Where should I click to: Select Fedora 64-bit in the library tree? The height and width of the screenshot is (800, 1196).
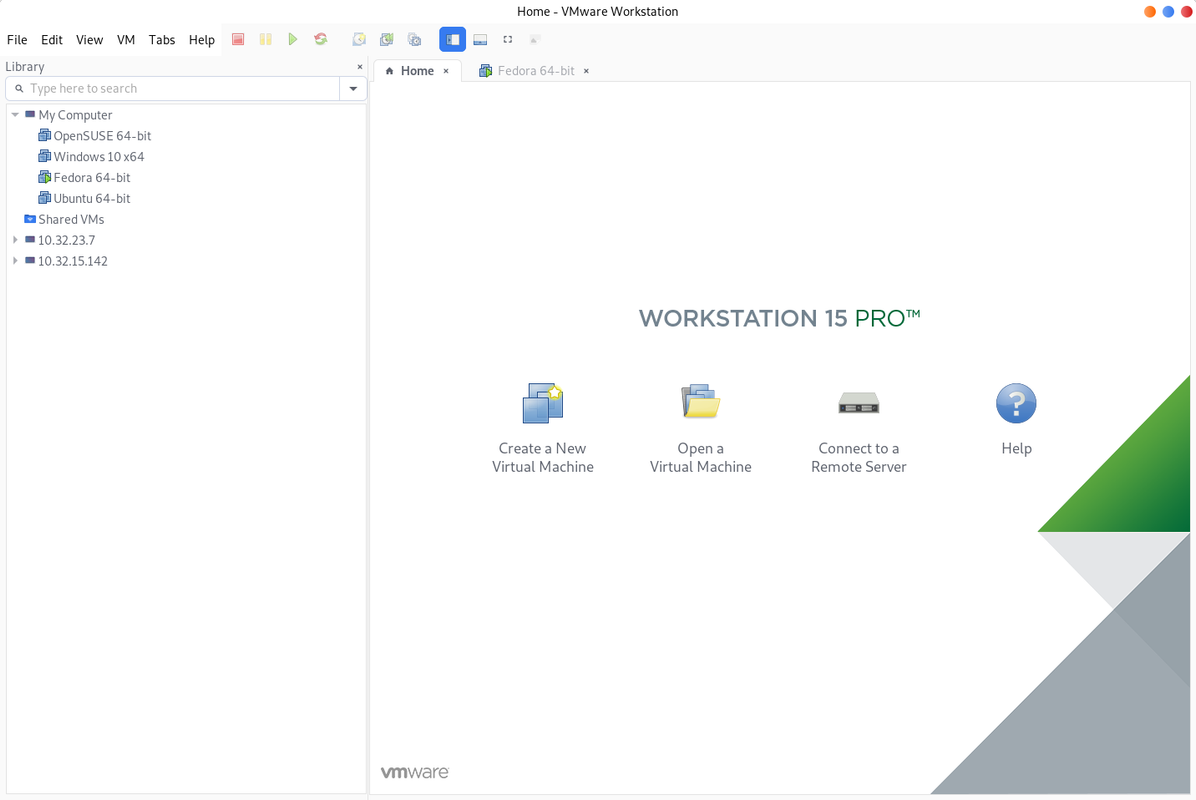(92, 177)
